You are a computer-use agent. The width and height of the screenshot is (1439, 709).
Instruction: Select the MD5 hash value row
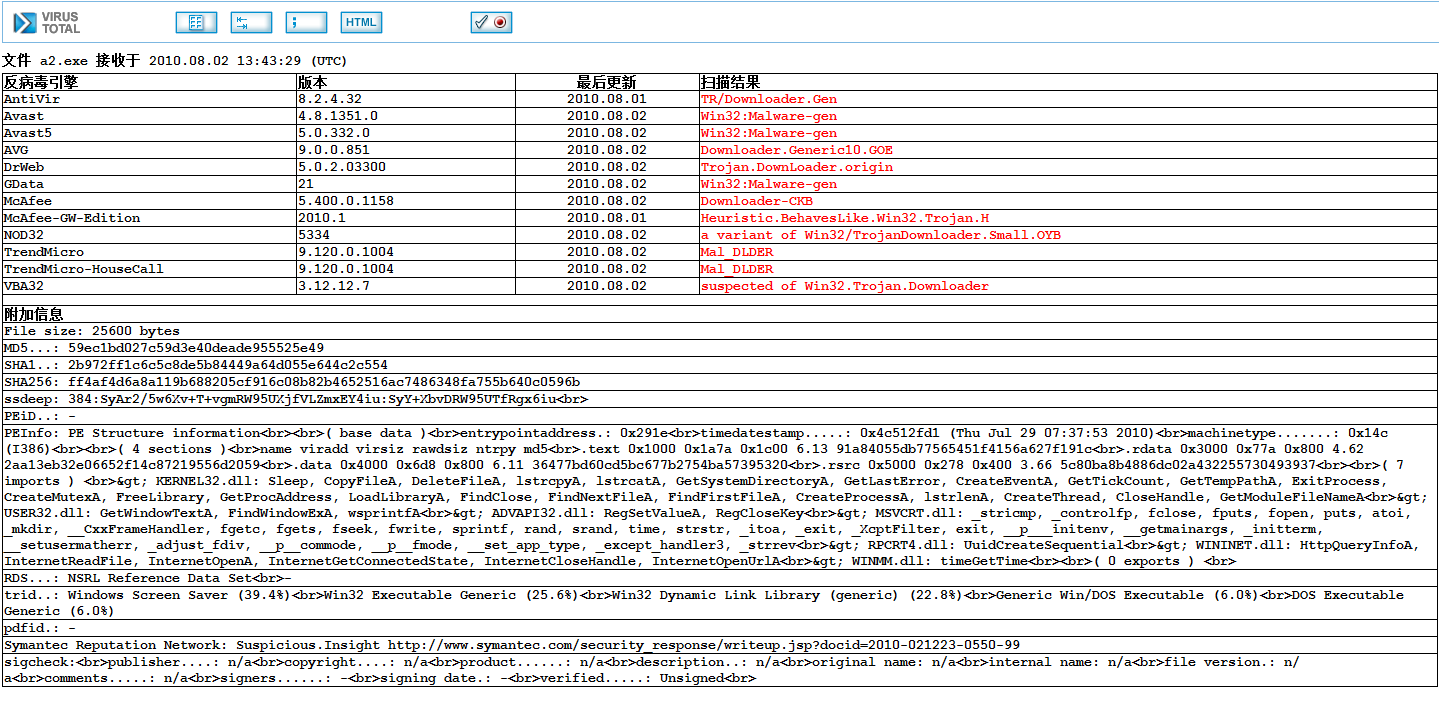click(719, 348)
